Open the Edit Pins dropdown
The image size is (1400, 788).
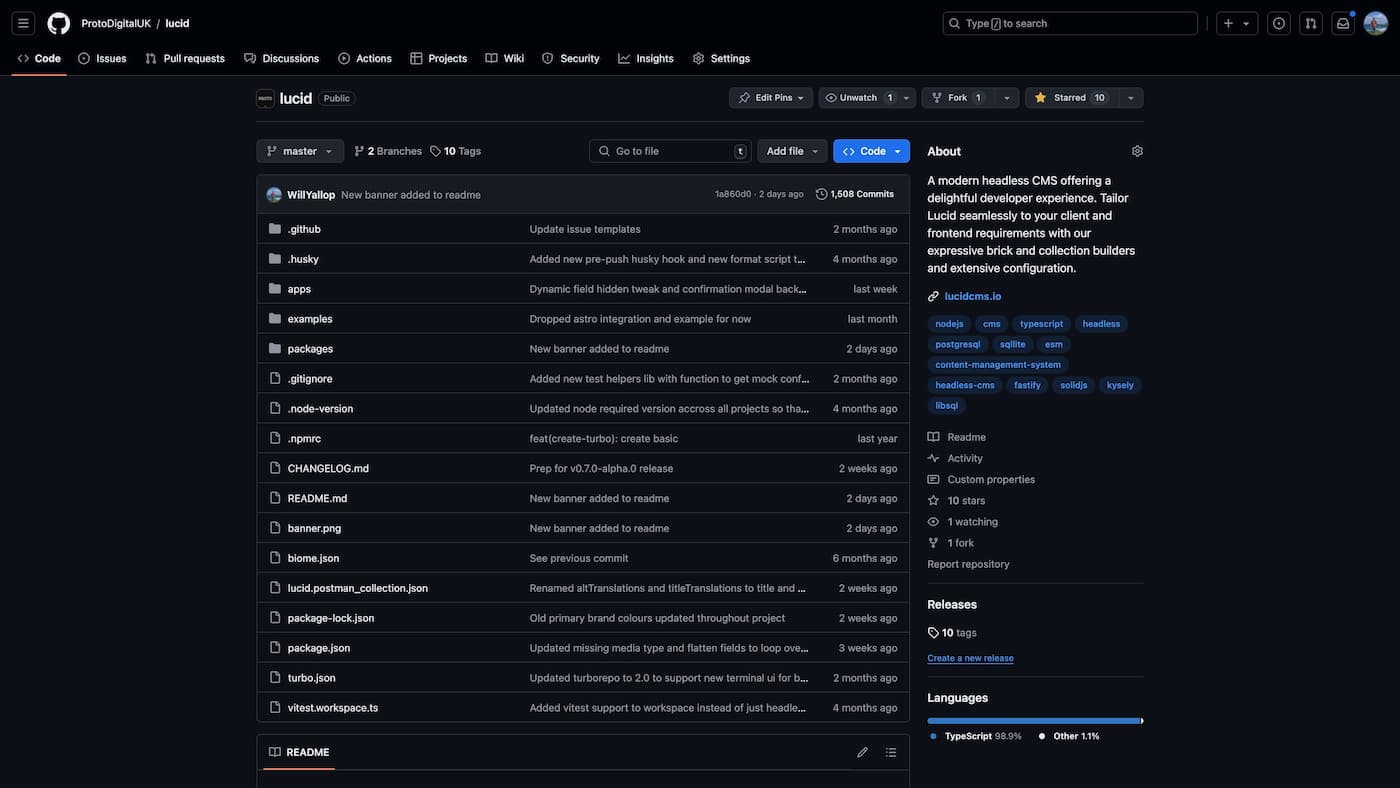771,98
